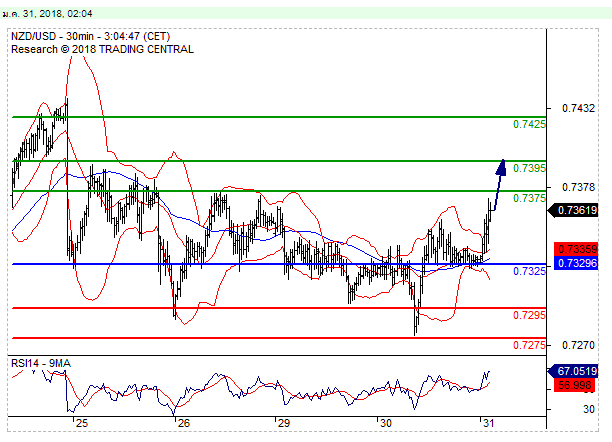
Task: Click the current price tag 0.73619
Action: [x=573, y=210]
